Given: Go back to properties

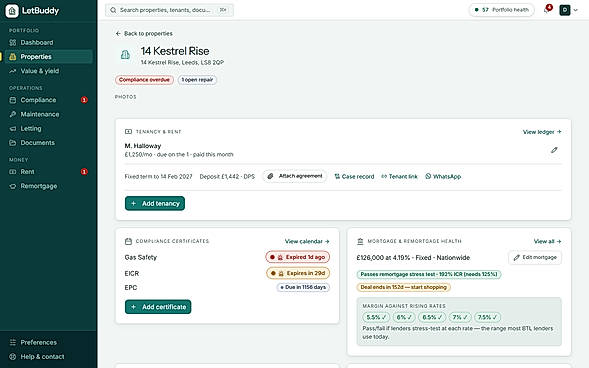Looking at the screenshot, I should [x=144, y=33].
